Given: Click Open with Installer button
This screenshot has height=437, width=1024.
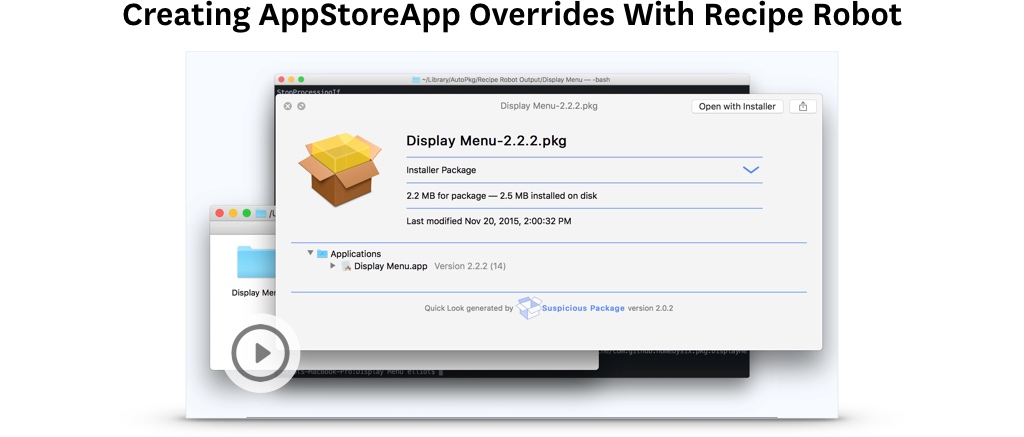Looking at the screenshot, I should coord(737,106).
